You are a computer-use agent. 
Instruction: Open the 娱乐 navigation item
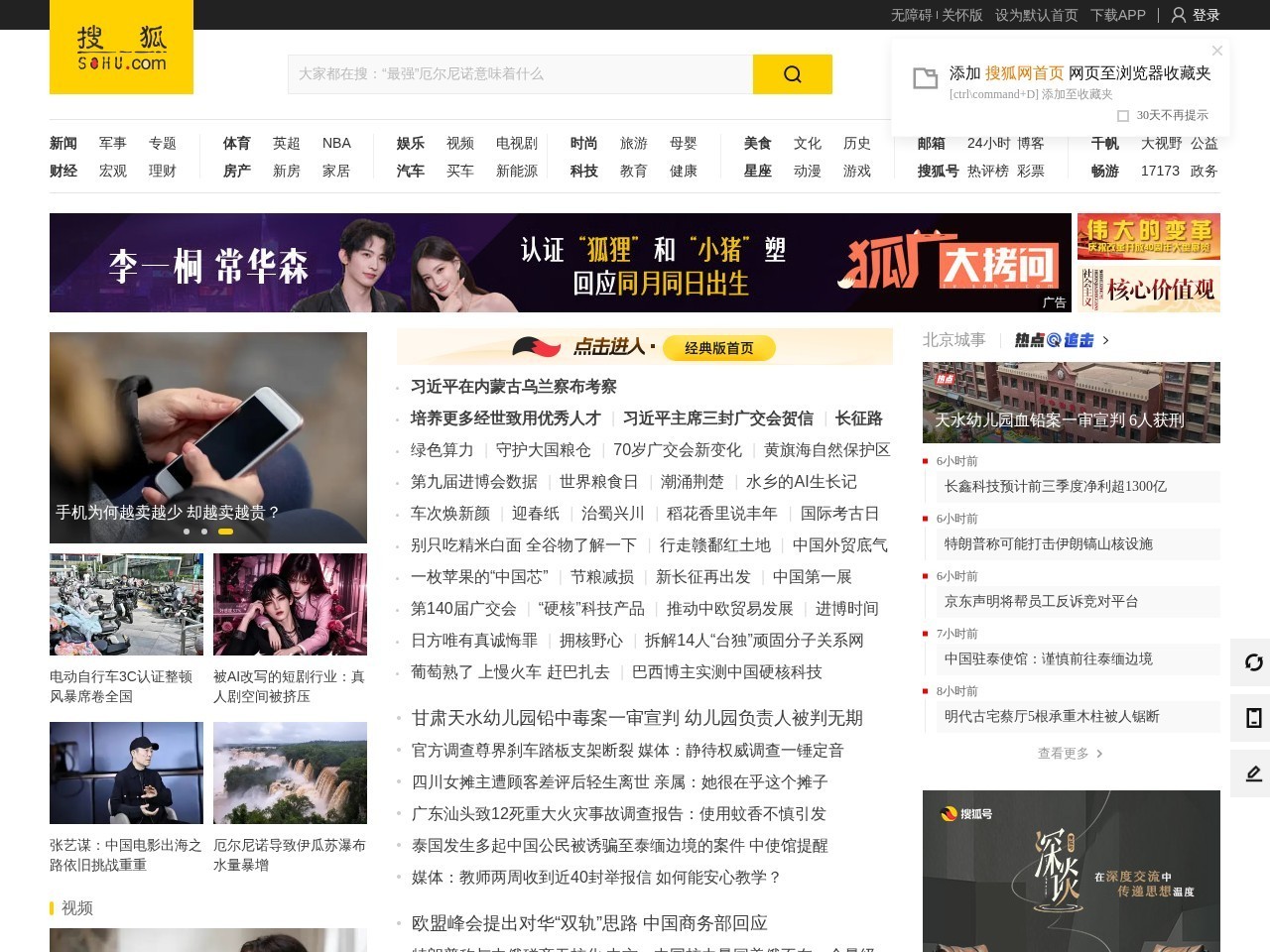coord(411,143)
